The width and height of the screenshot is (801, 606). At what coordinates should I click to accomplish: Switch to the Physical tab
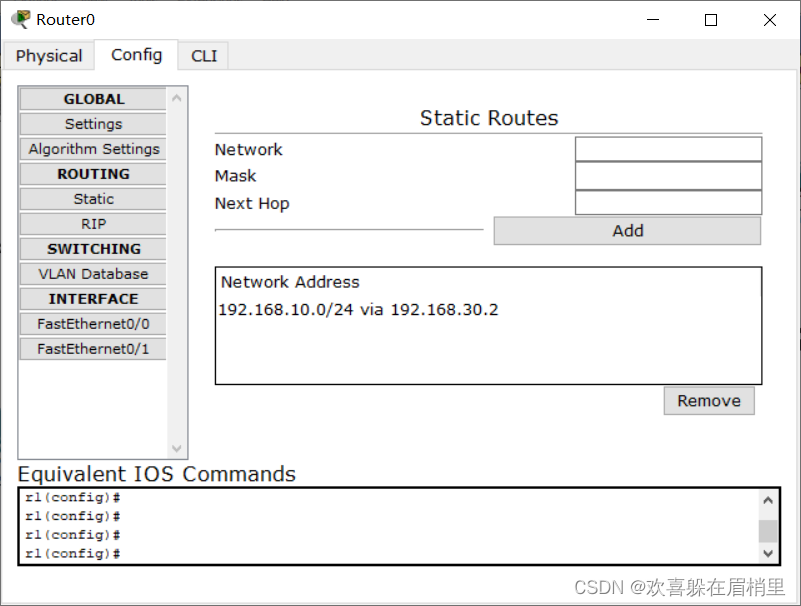pyautogui.click(x=49, y=56)
